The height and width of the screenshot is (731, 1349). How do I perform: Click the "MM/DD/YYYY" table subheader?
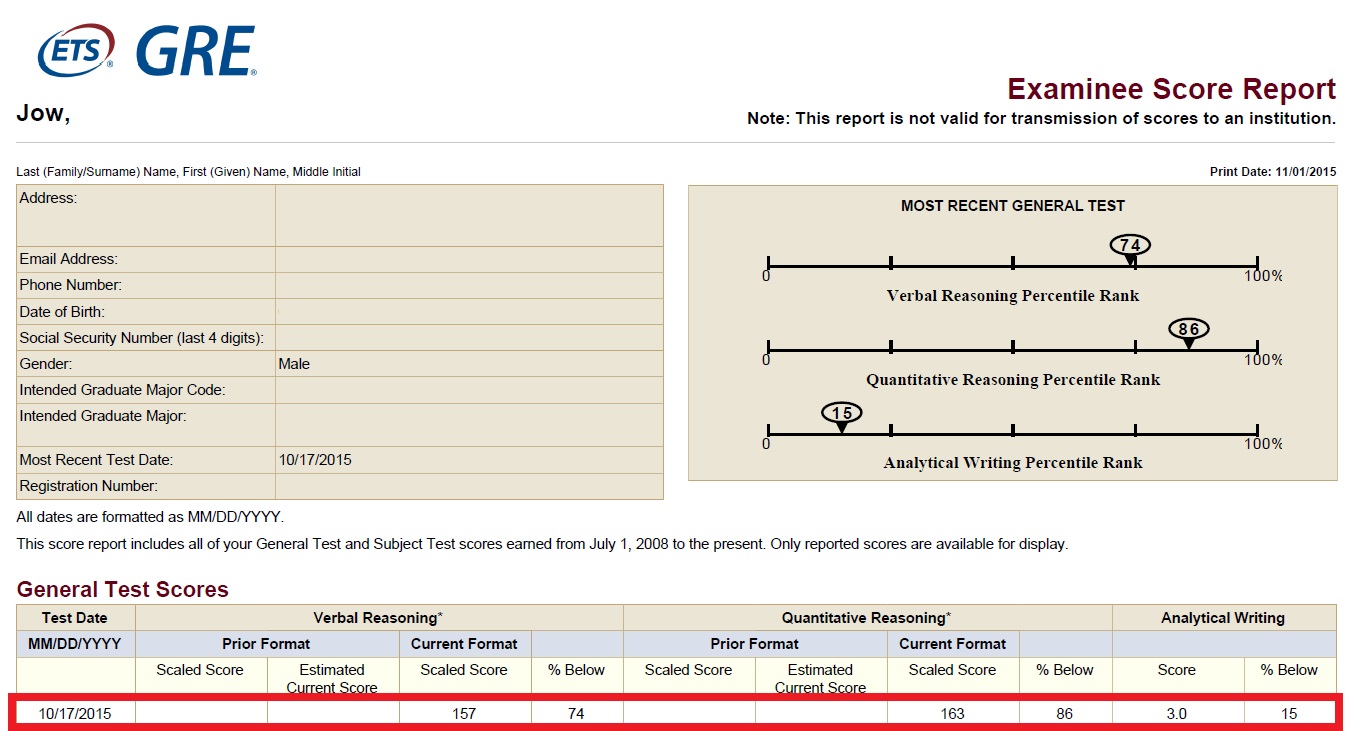click(75, 644)
